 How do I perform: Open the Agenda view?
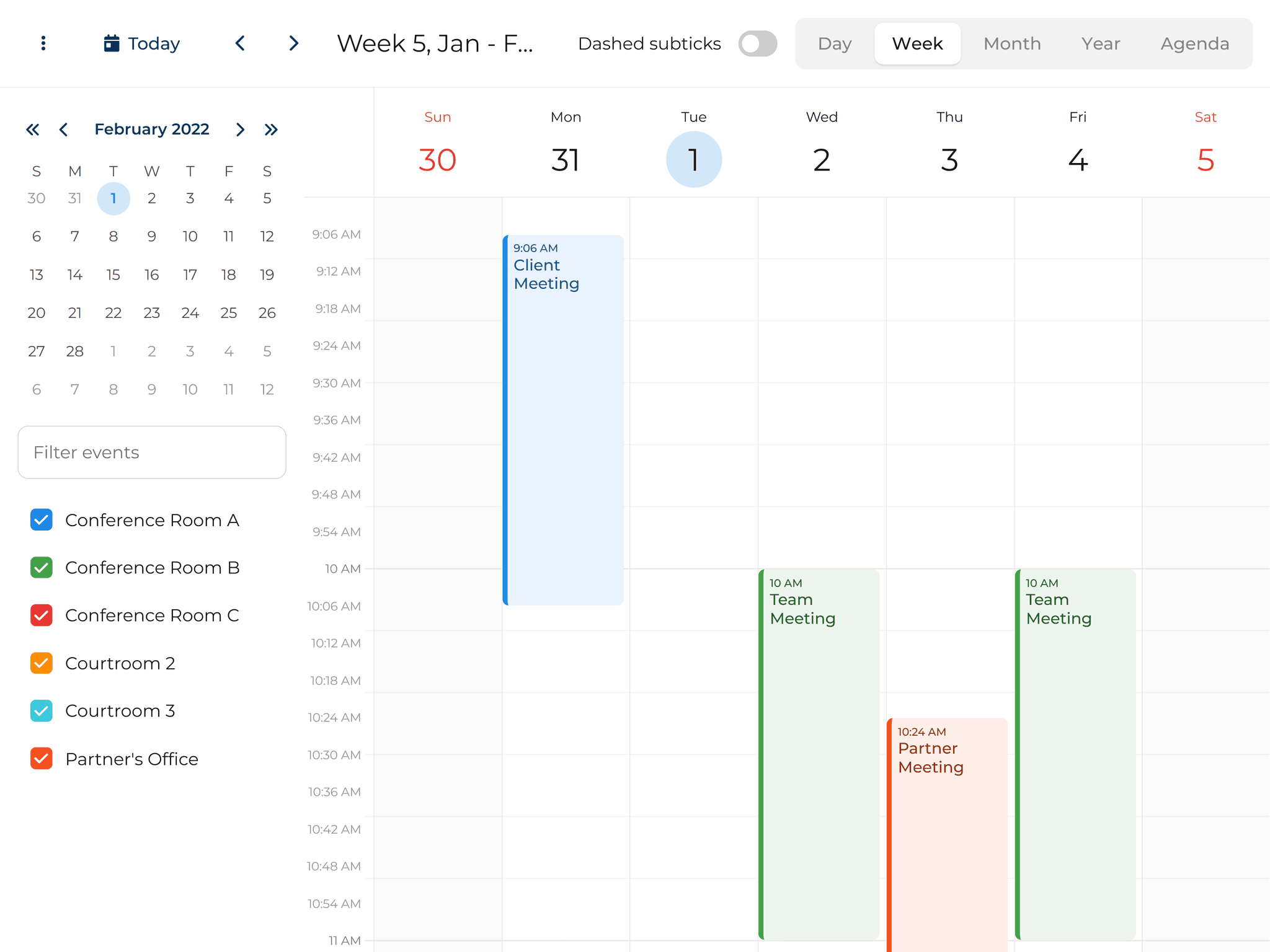(x=1194, y=43)
